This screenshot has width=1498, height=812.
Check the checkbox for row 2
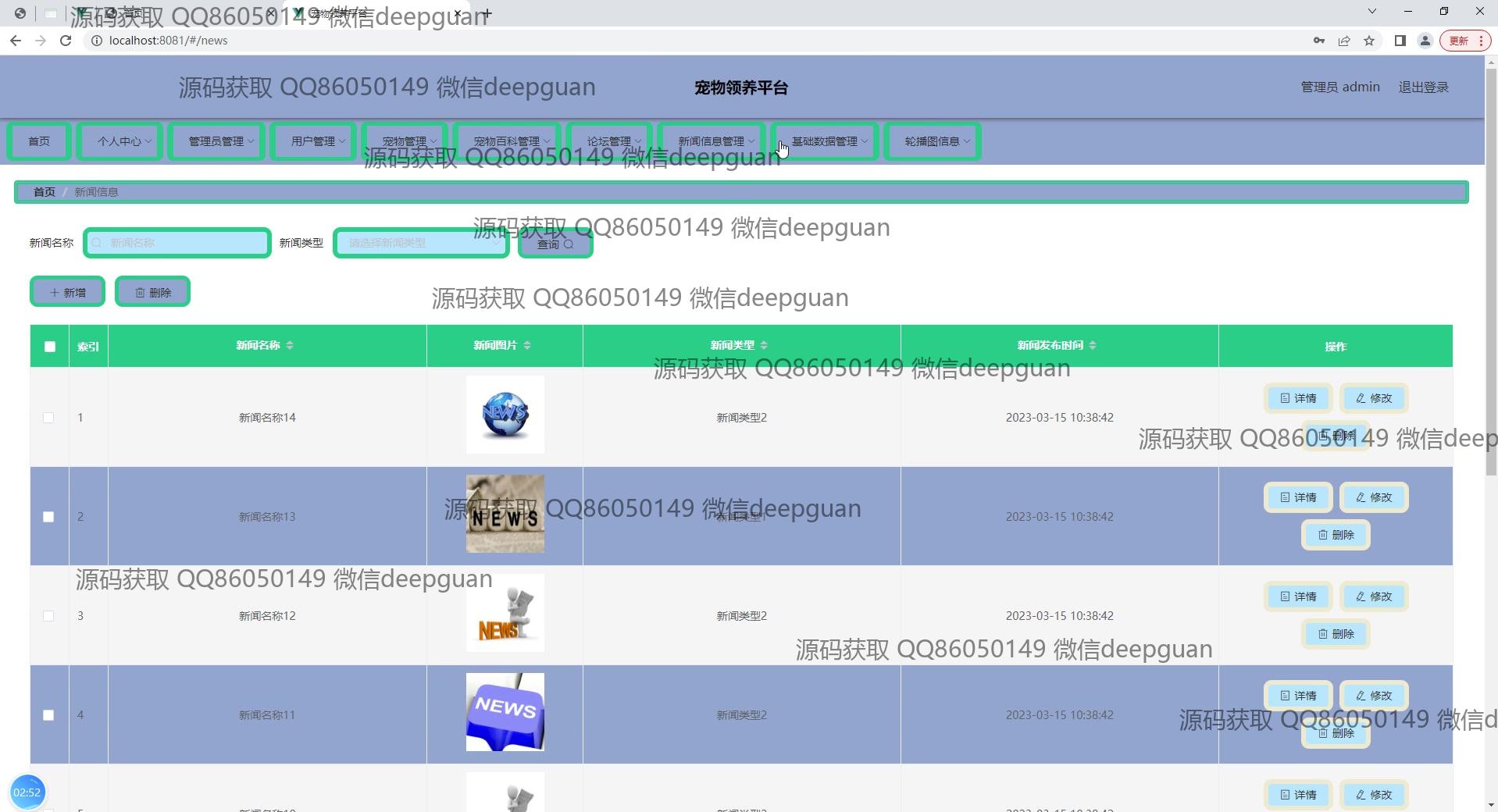point(48,517)
